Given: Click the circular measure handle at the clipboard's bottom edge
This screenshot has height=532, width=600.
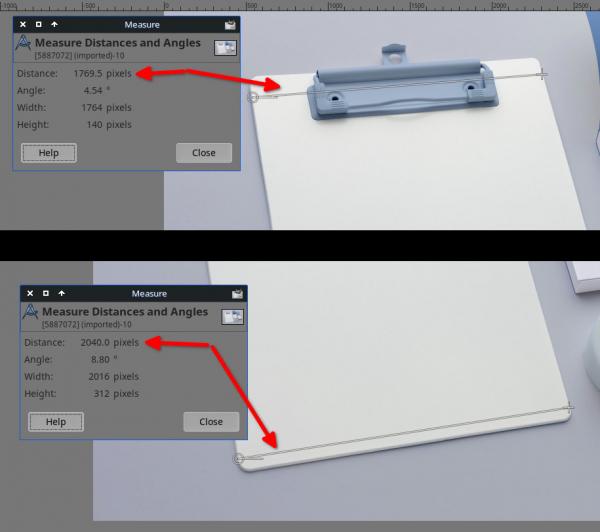Looking at the screenshot, I should click(239, 459).
